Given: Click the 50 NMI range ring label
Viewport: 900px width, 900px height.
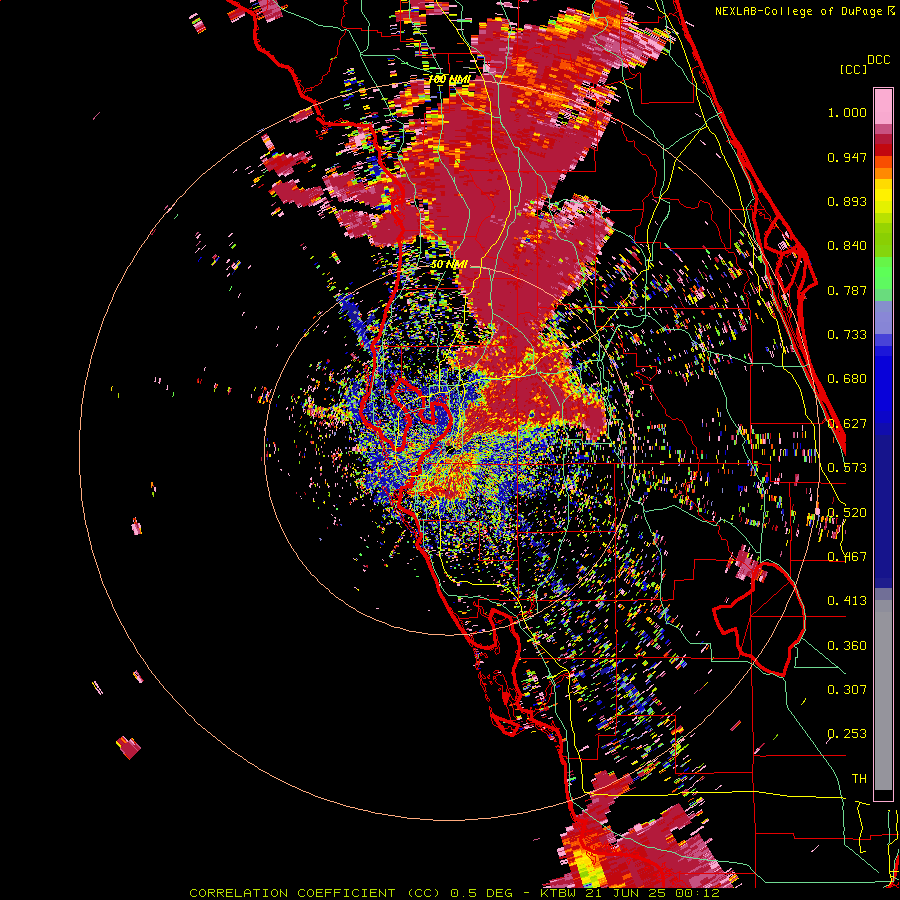Looking at the screenshot, I should tap(449, 265).
